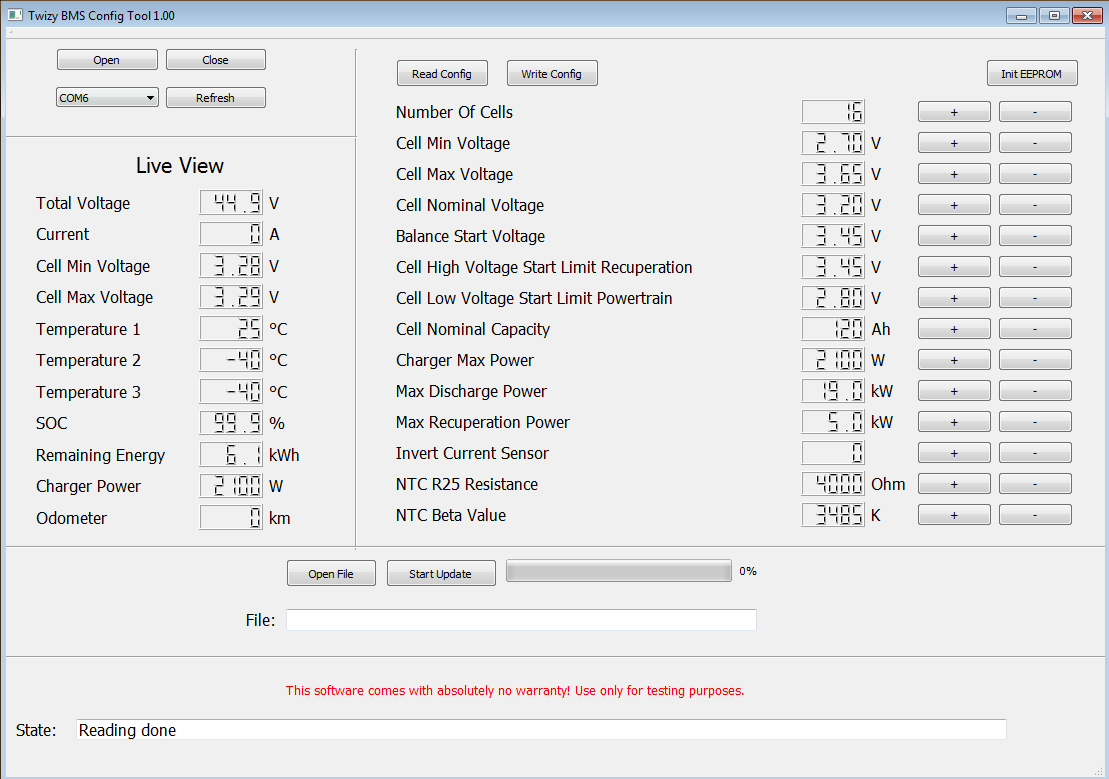
Task: Increase Number Of Cells with plus
Action: click(954, 112)
